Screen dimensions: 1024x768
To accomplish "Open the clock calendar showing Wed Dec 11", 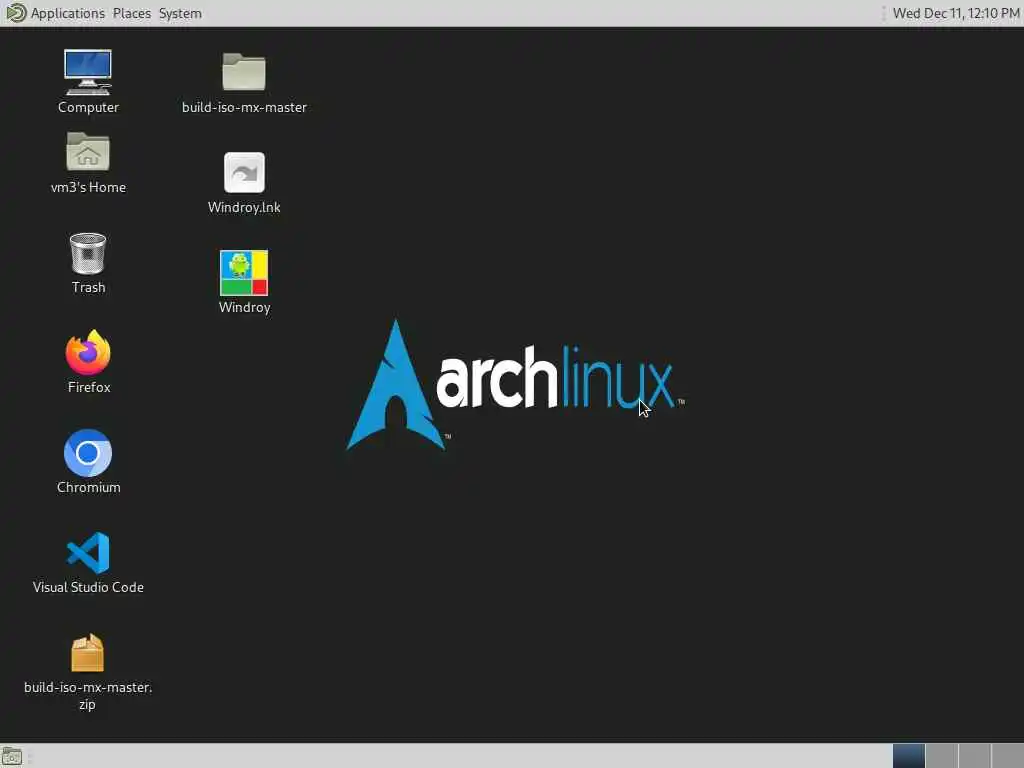I will tap(955, 13).
